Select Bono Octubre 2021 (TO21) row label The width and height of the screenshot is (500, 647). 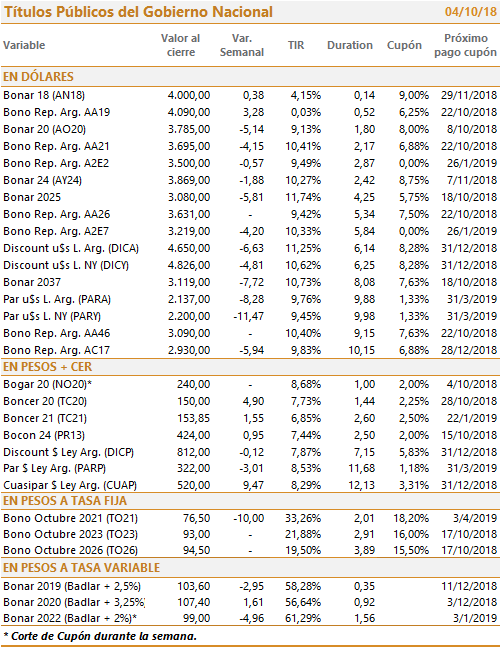(71, 518)
